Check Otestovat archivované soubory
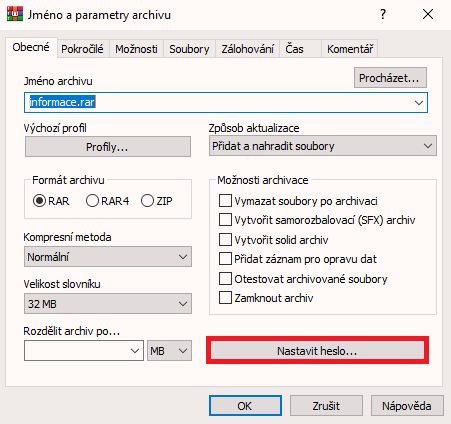The width and height of the screenshot is (451, 424). pyautogui.click(x=225, y=279)
